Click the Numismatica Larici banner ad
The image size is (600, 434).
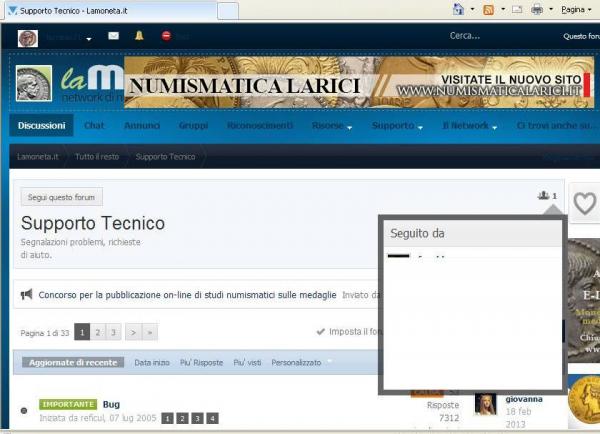(x=359, y=82)
